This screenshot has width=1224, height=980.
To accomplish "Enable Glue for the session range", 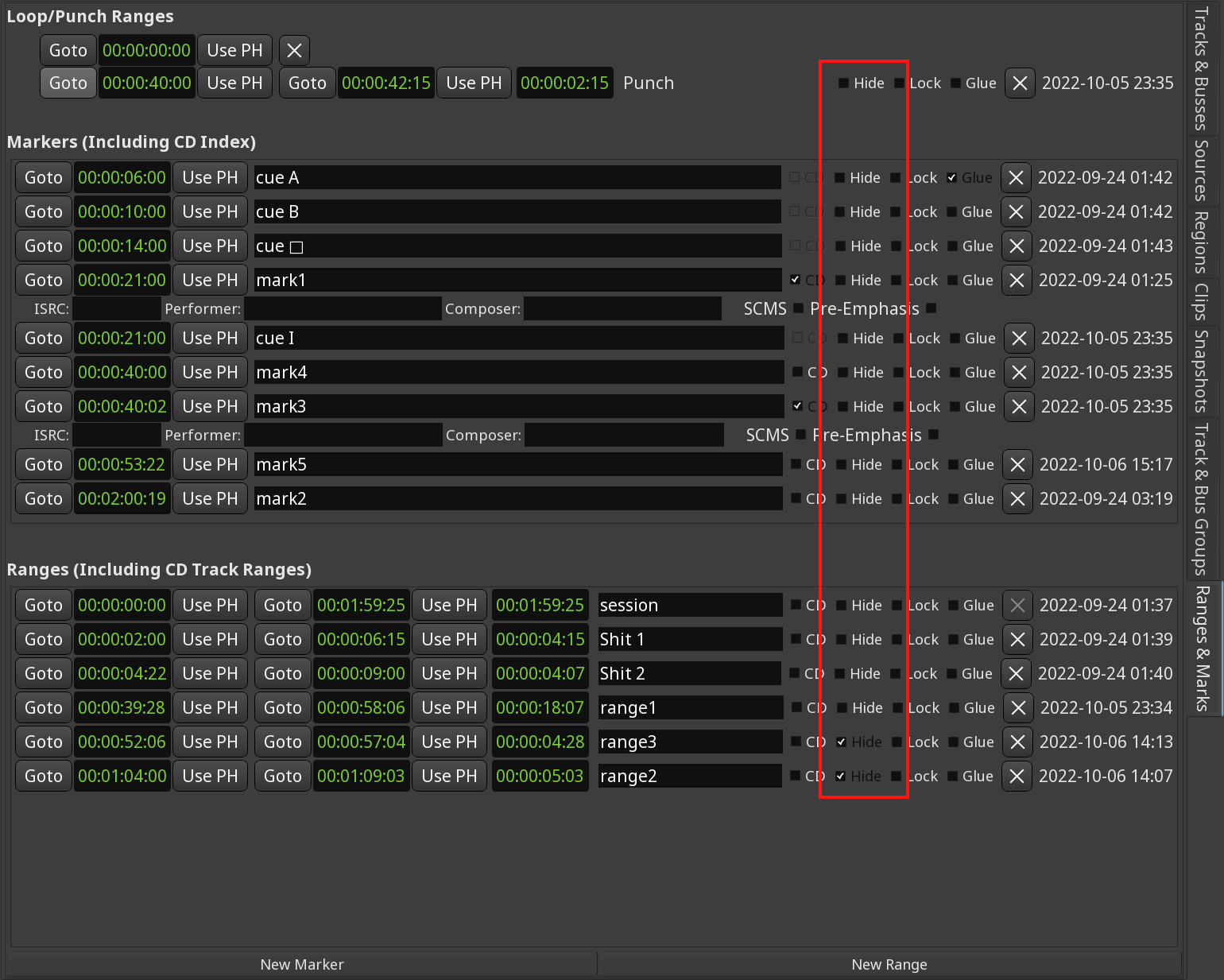I will (953, 606).
